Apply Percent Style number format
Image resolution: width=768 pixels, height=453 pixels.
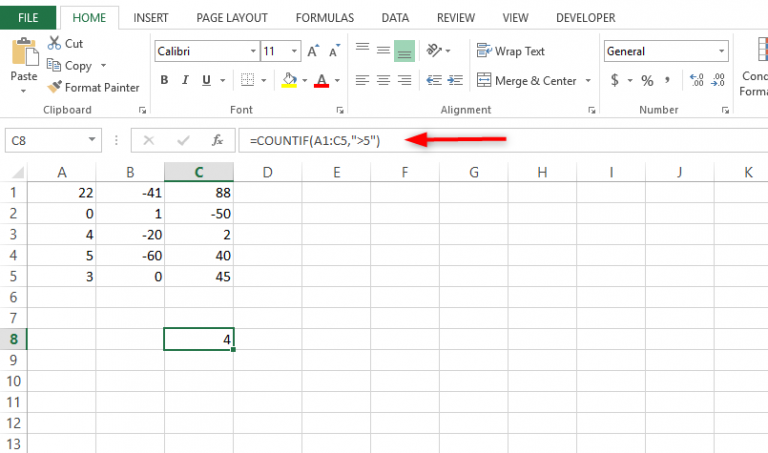point(647,80)
